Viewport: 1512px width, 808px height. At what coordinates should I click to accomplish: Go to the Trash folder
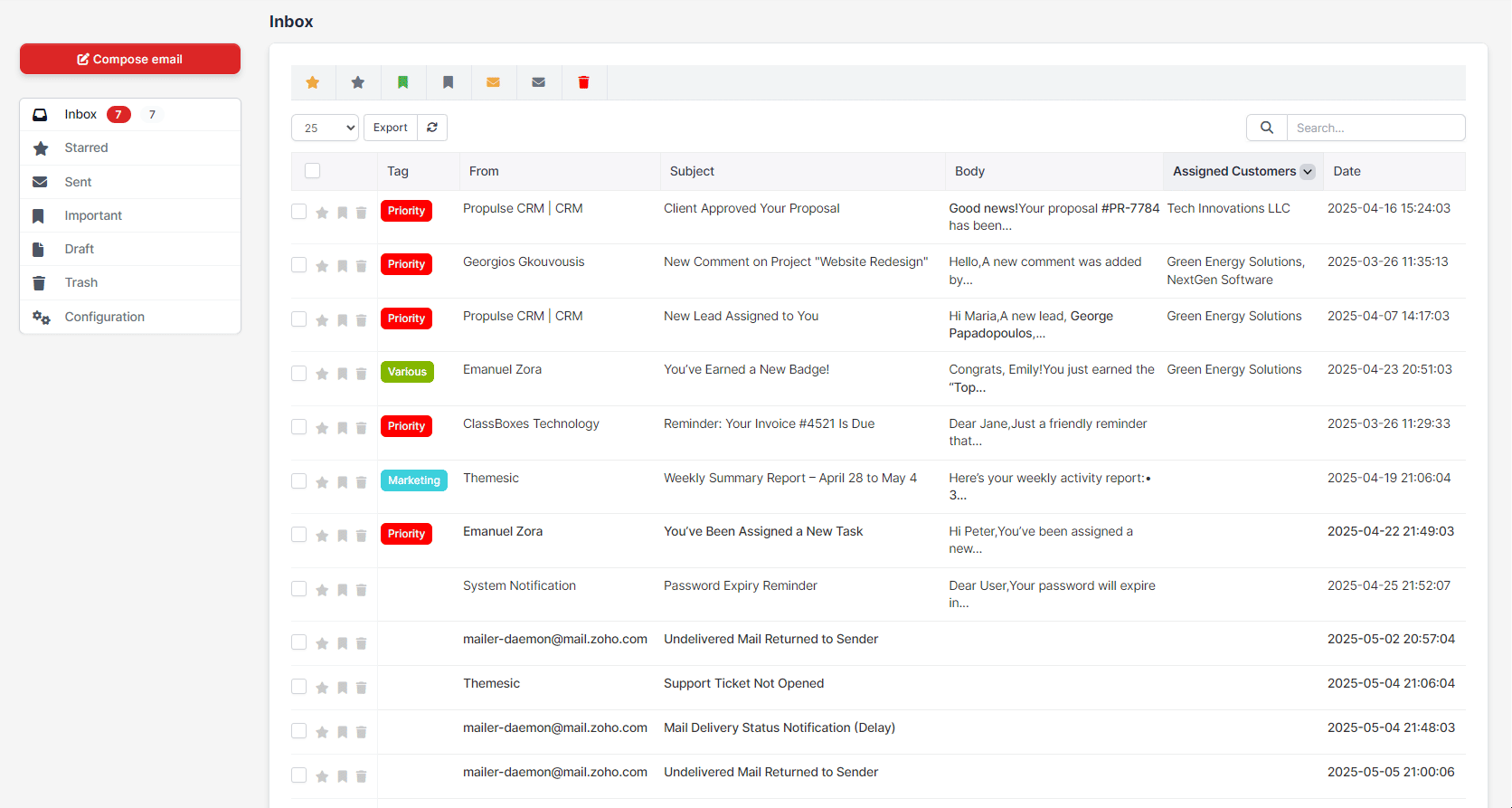(x=81, y=283)
